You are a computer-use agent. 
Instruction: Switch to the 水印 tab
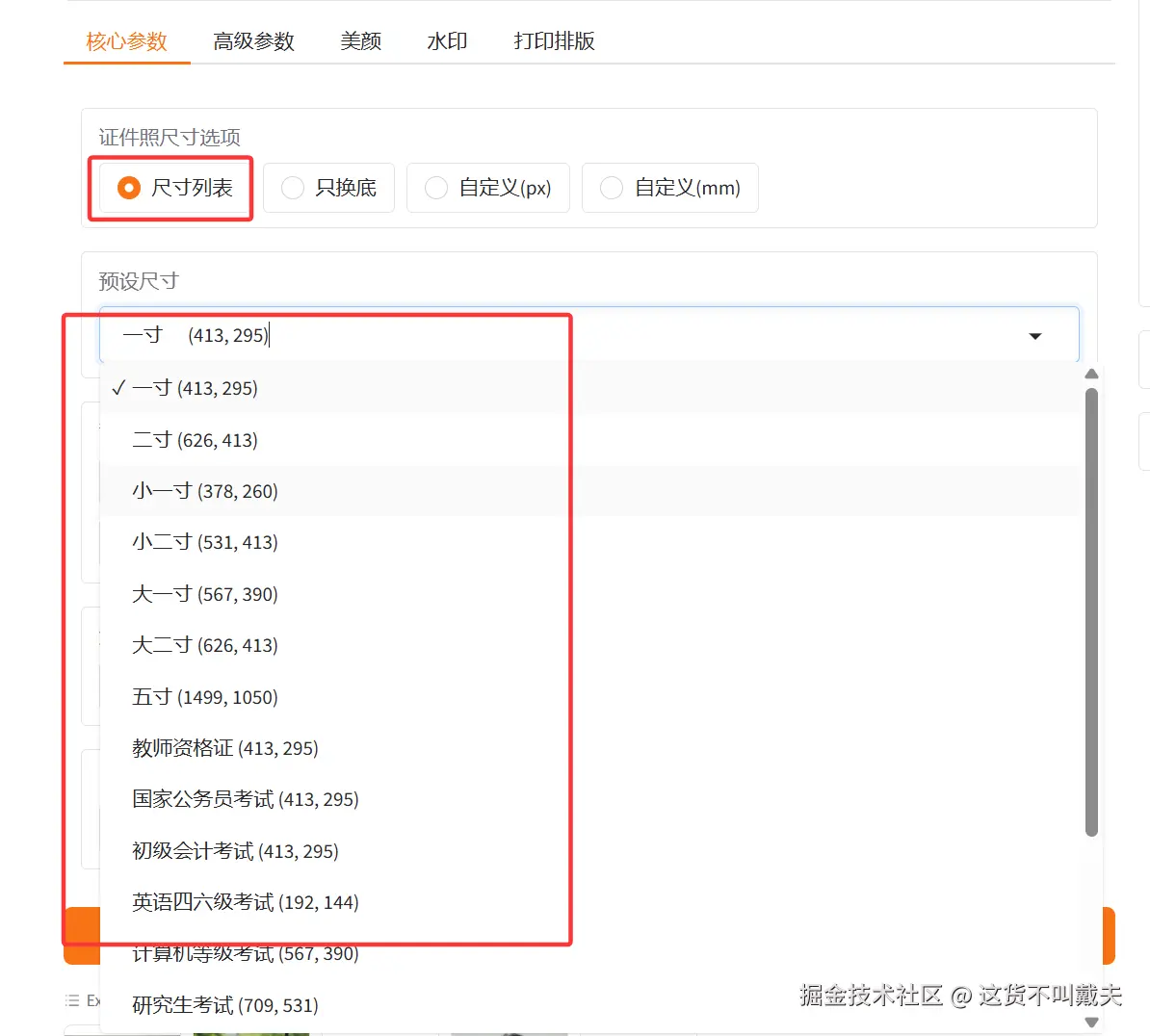tap(448, 41)
